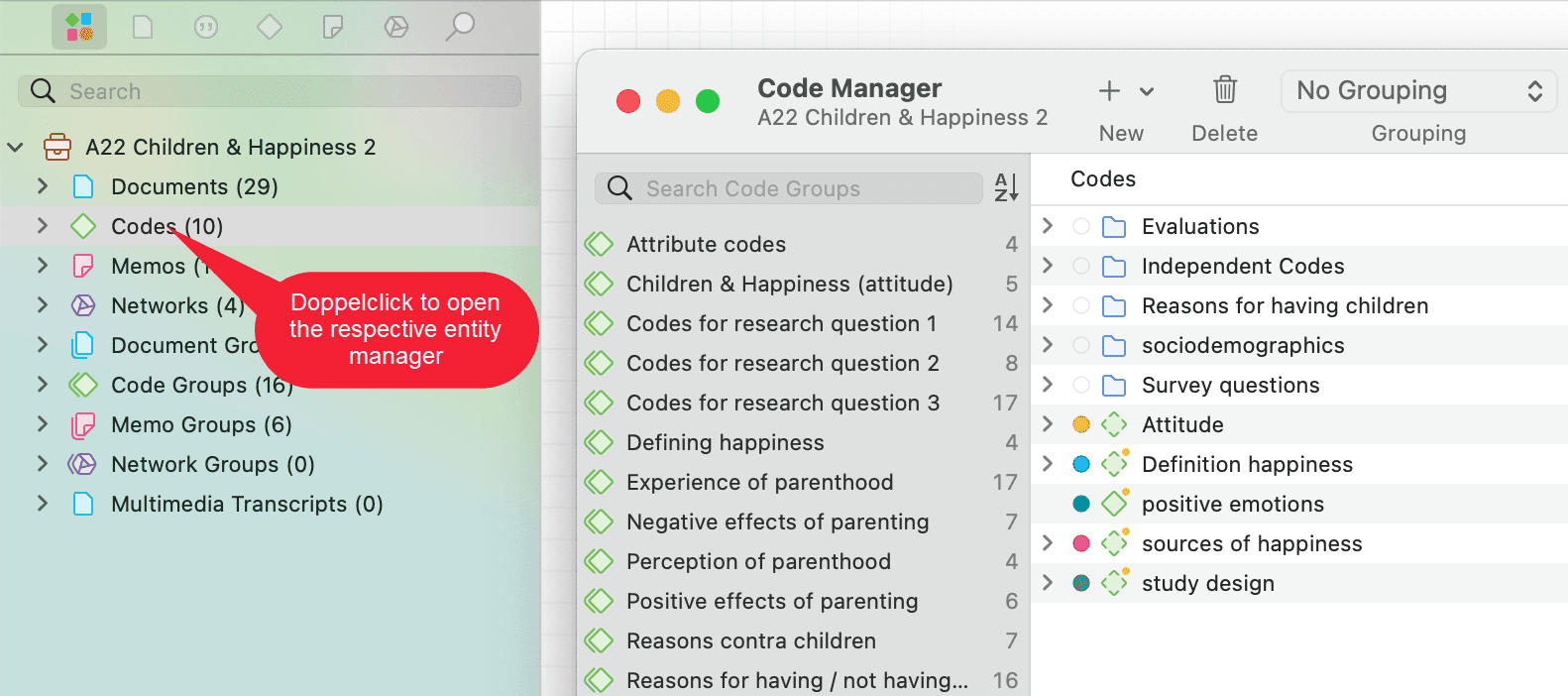Viewport: 1568px width, 696px height.
Task: Open the quotations tab icon in sidebar
Action: tap(206, 27)
